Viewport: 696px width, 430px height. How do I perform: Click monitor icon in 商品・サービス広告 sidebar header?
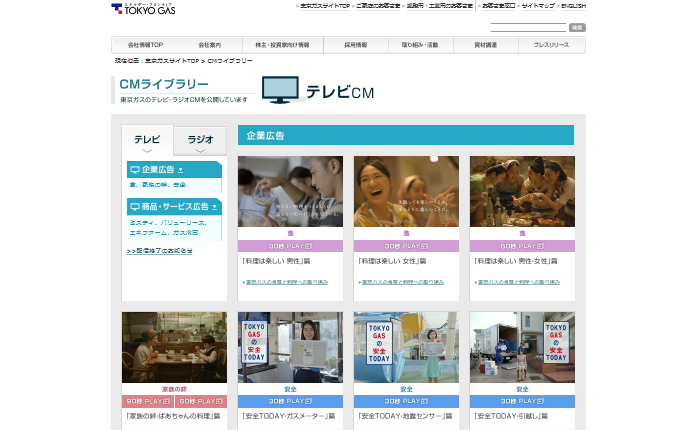[x=135, y=207]
